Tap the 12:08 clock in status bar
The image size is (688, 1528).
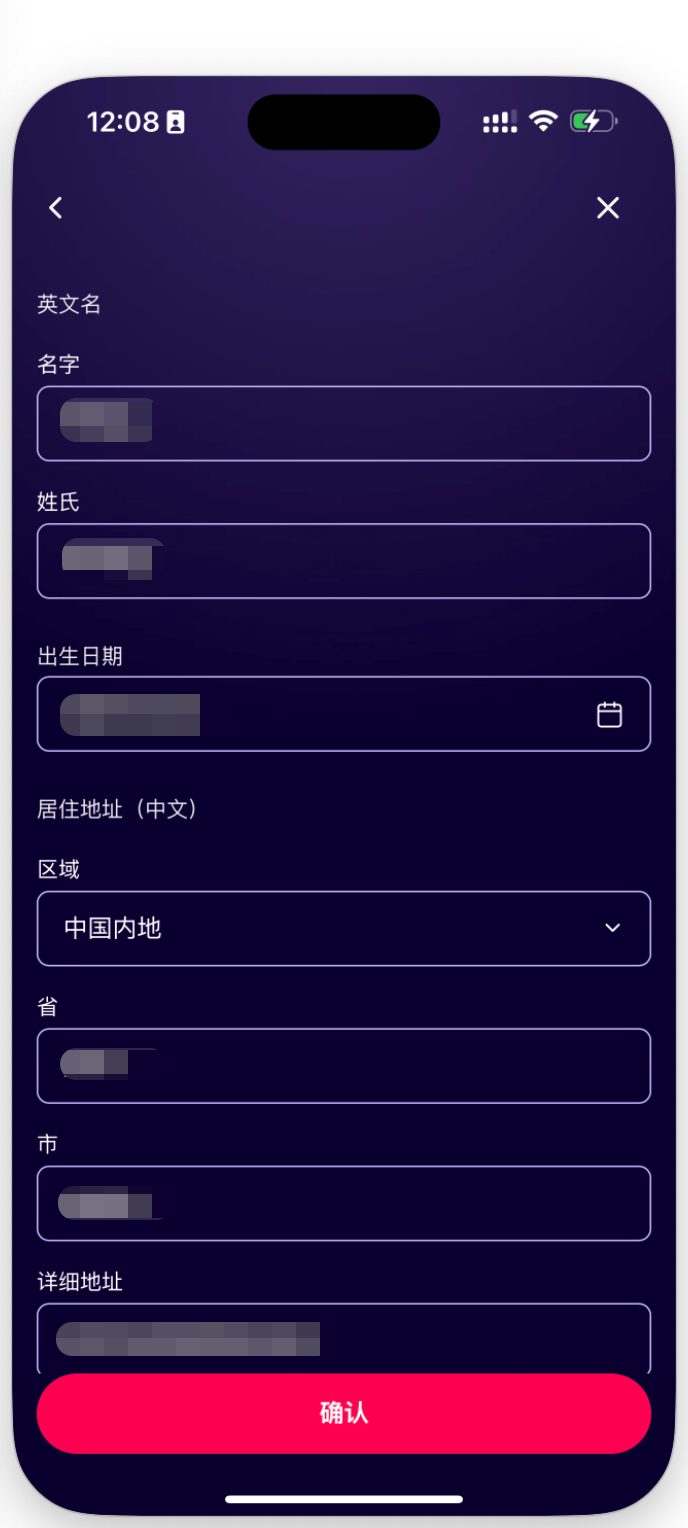point(123,122)
